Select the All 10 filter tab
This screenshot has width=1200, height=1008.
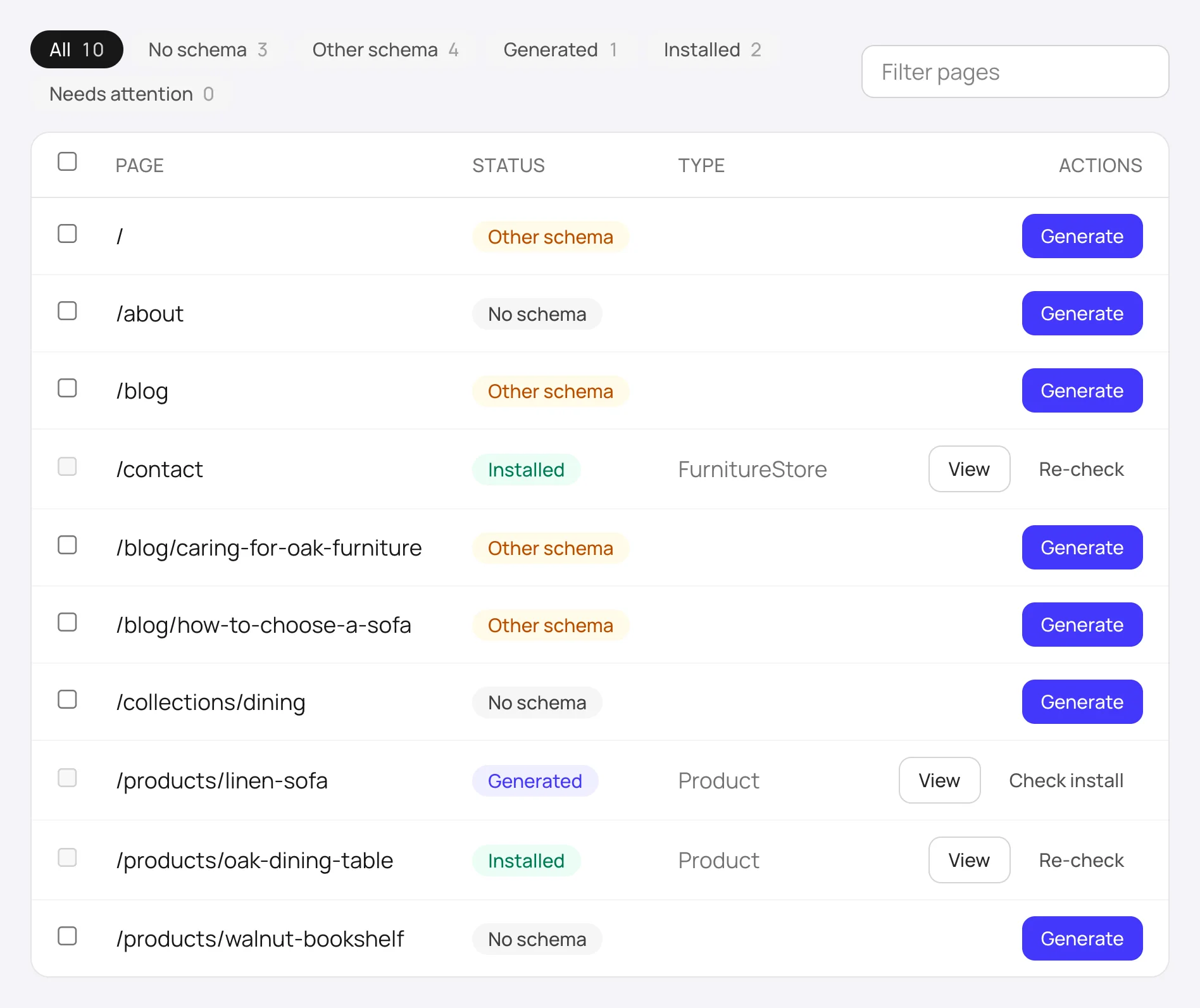tap(77, 49)
